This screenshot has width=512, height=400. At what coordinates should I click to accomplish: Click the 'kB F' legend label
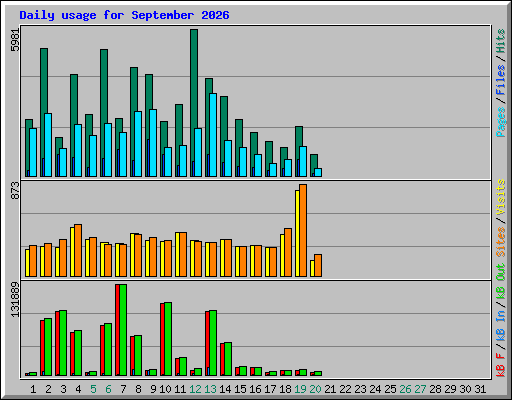pyautogui.click(x=501, y=365)
